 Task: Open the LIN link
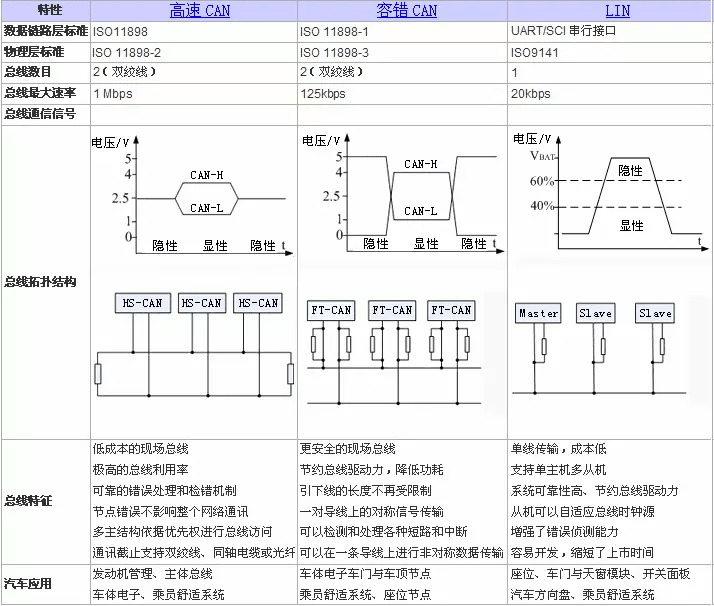(x=617, y=10)
